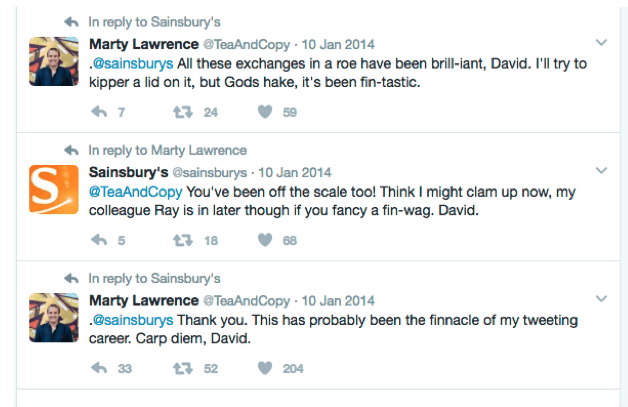
Task: Reply to the Sainsbury's tweet with 5 replies
Action: (99, 240)
